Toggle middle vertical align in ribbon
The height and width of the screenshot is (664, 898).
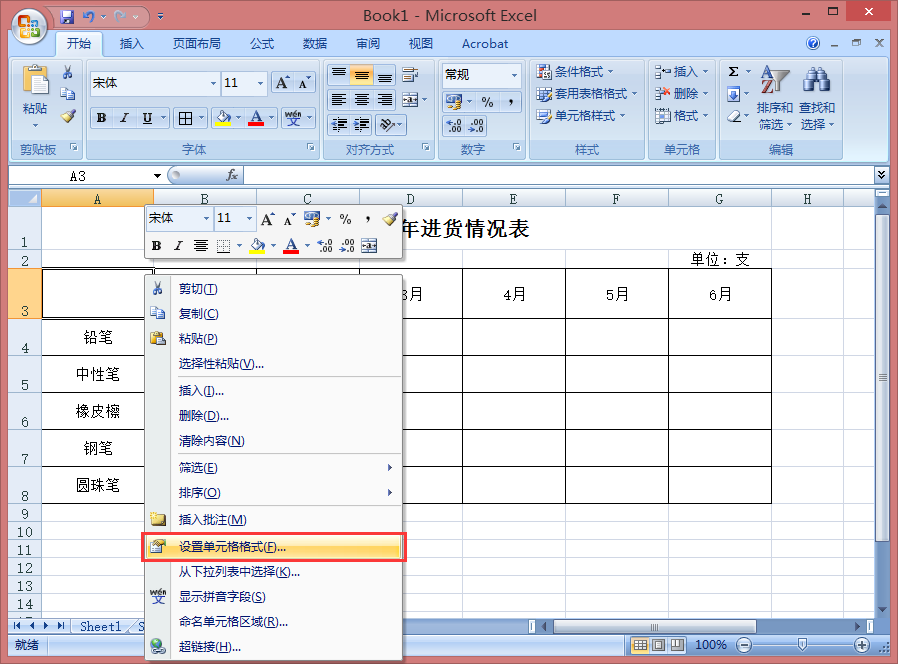362,75
